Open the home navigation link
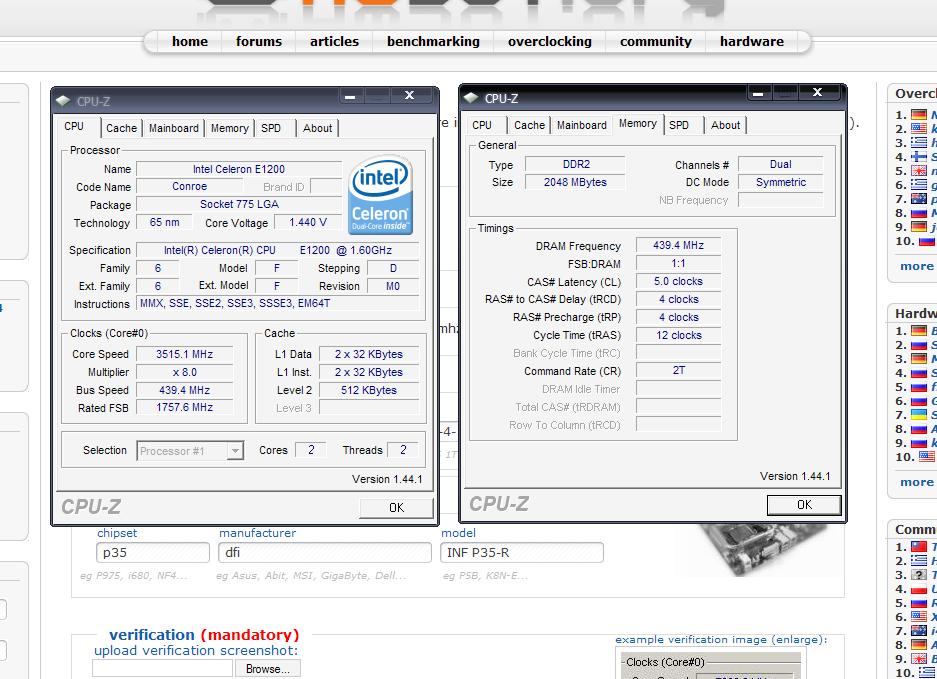 coord(189,41)
